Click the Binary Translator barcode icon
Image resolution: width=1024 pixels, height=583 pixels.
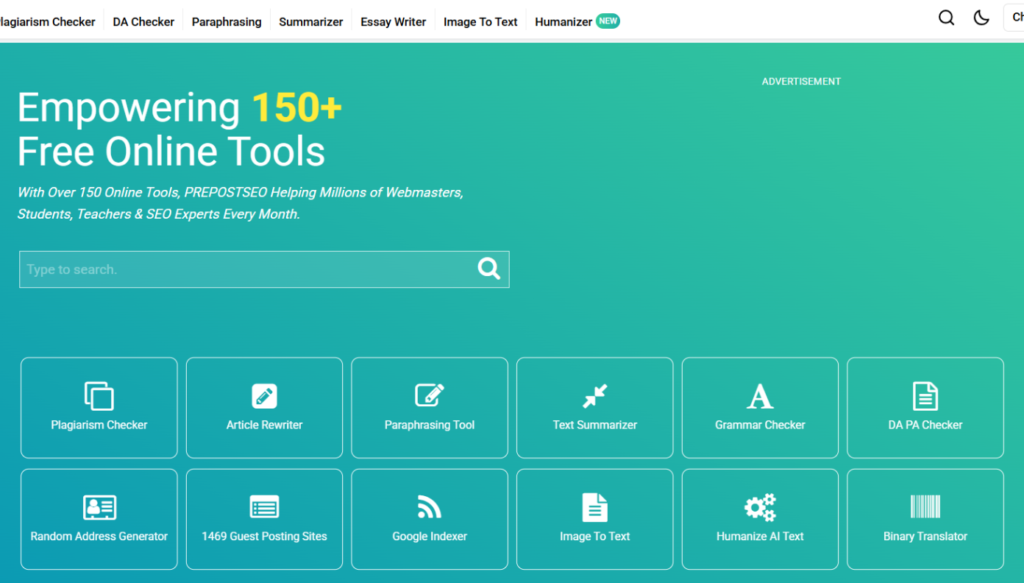pos(925,507)
